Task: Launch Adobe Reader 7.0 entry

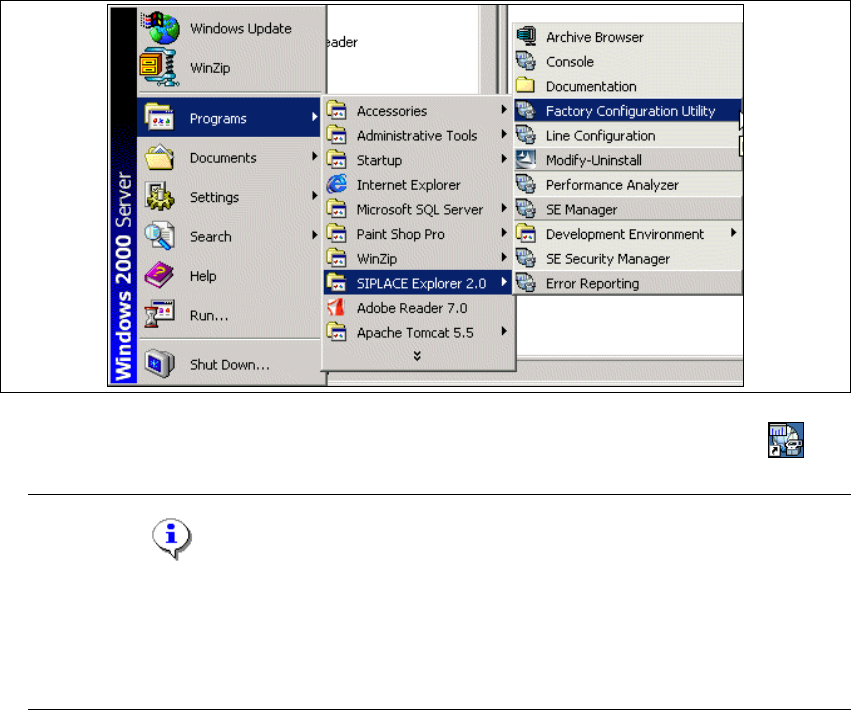Action: point(417,308)
